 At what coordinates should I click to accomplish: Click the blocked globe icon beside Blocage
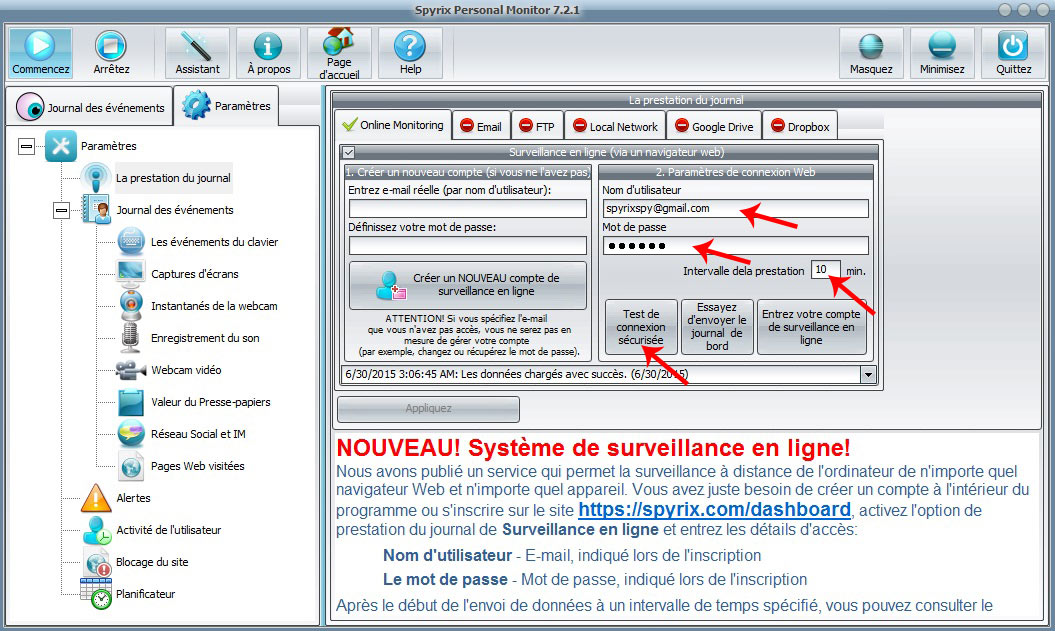click(x=98, y=562)
